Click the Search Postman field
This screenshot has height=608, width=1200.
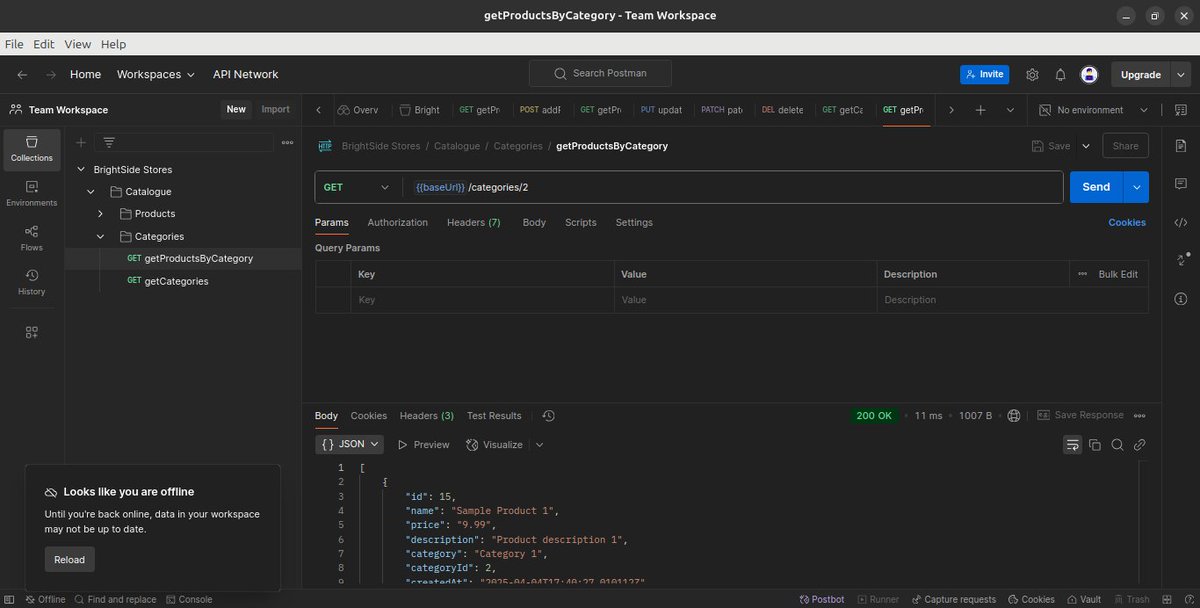(x=600, y=74)
